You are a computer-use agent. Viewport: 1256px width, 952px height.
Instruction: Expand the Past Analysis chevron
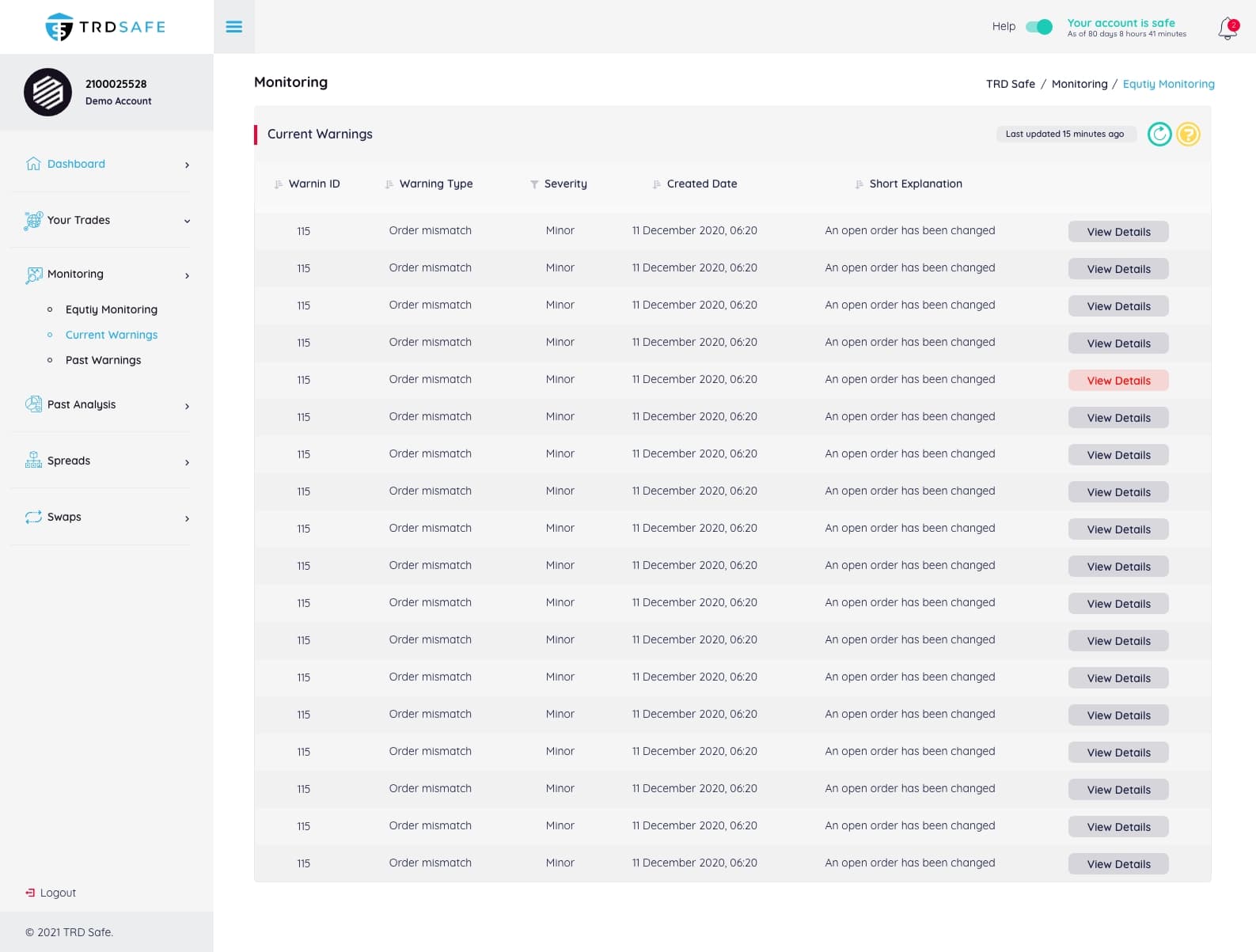coord(187,406)
